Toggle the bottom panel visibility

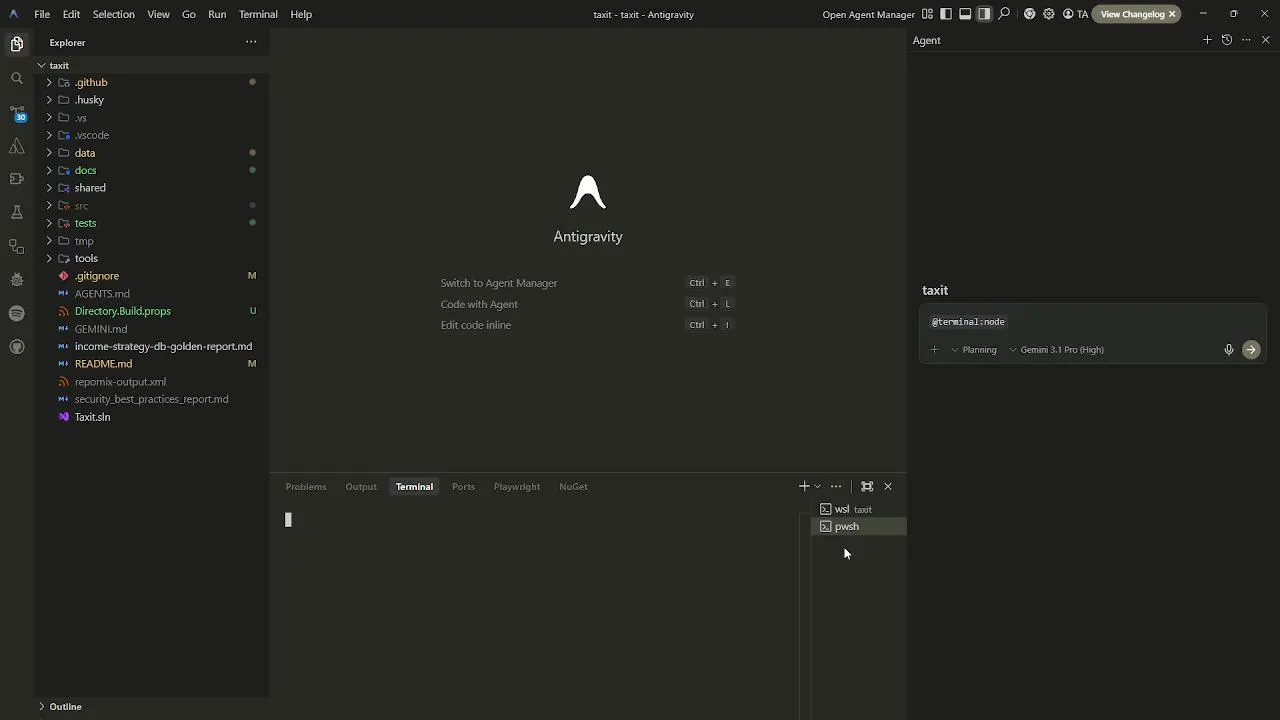(x=965, y=14)
